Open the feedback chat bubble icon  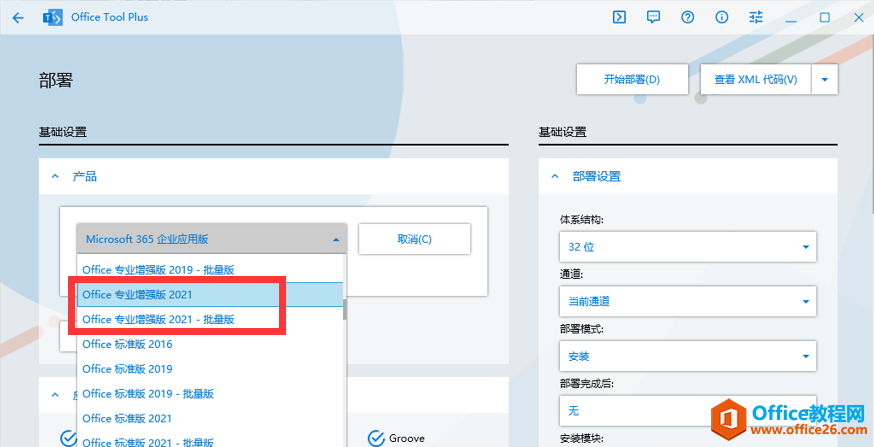tap(653, 17)
